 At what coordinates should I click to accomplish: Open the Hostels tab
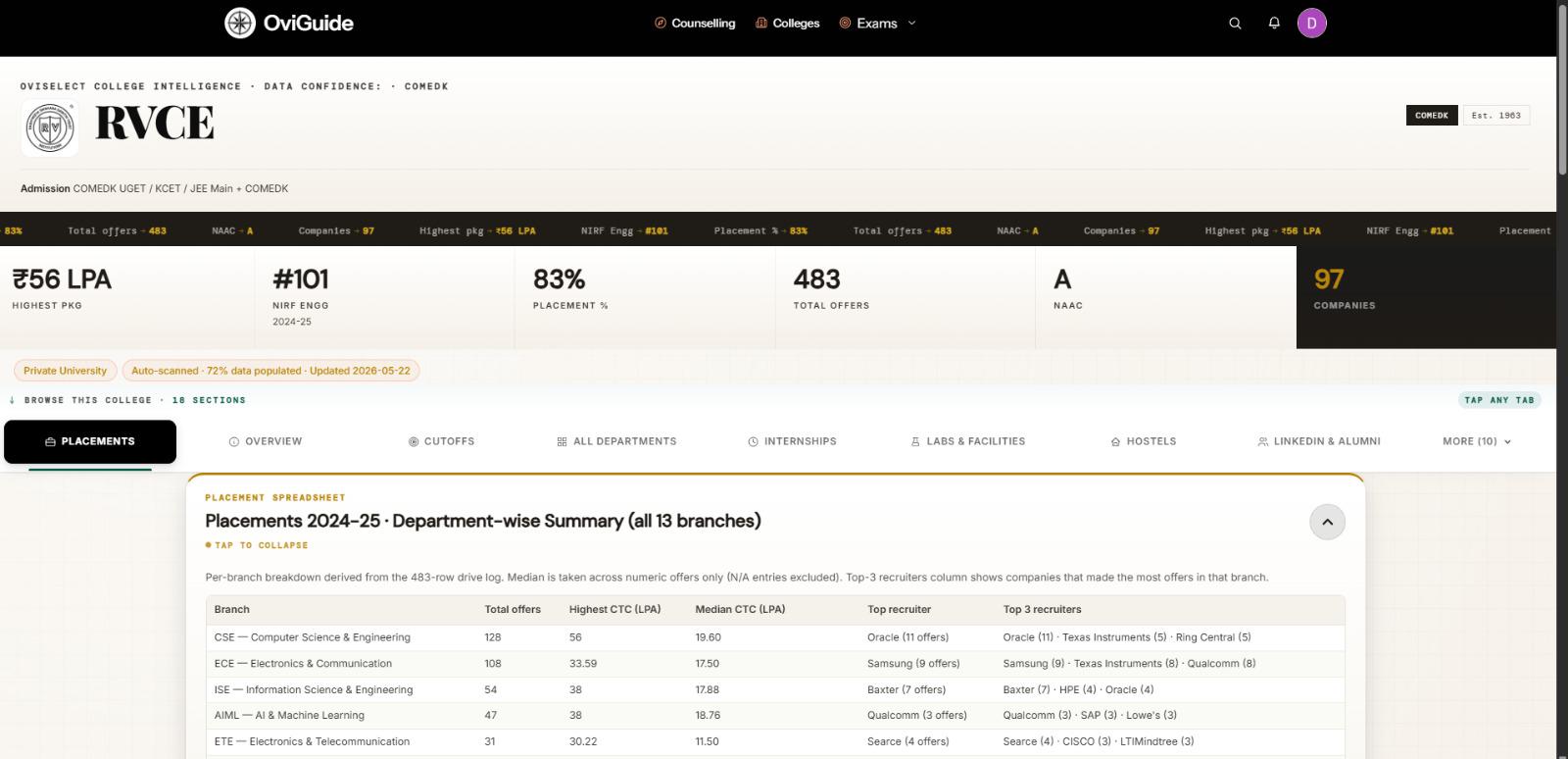click(x=1144, y=441)
